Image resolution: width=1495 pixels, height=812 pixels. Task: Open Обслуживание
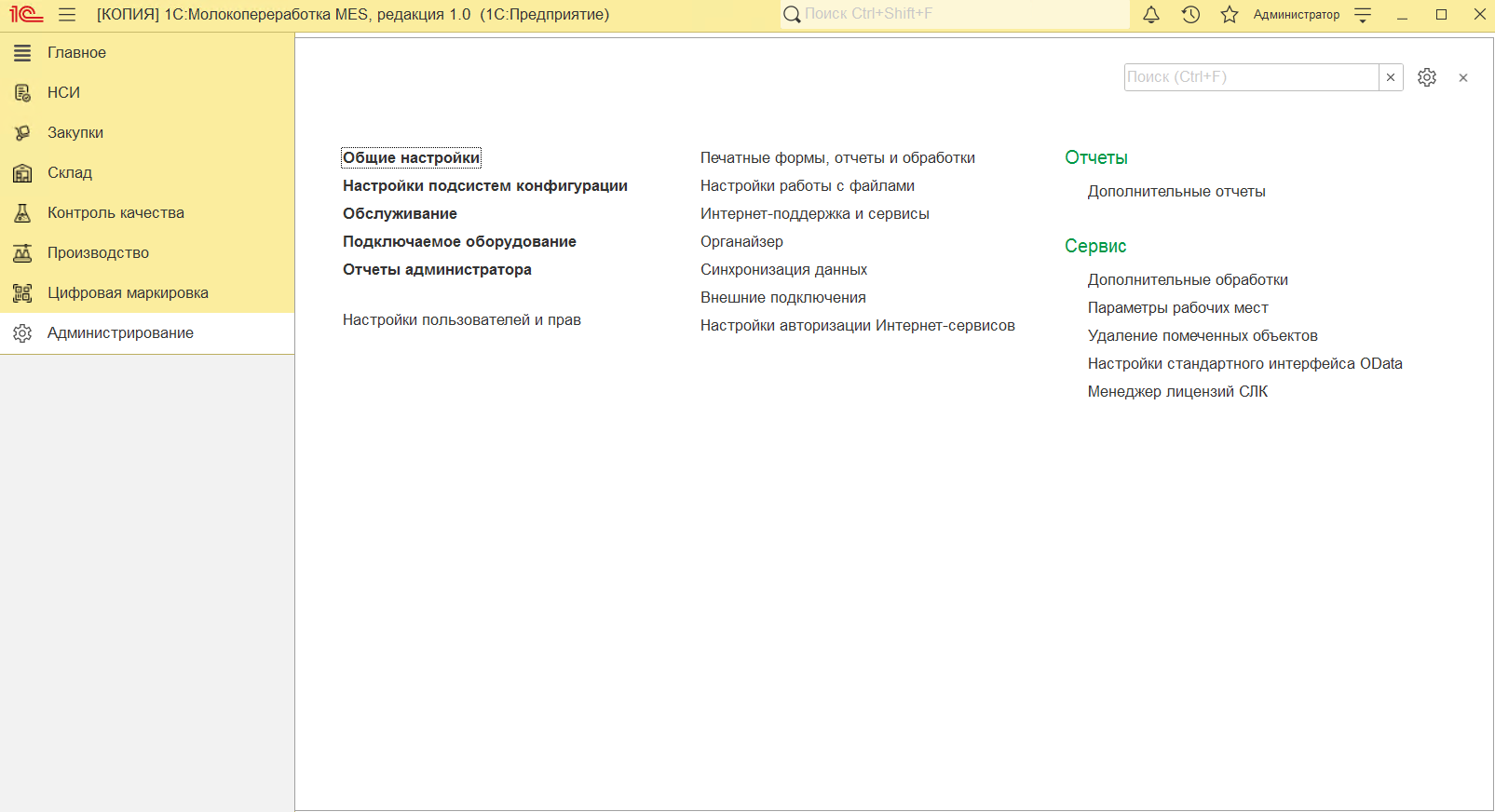click(400, 214)
